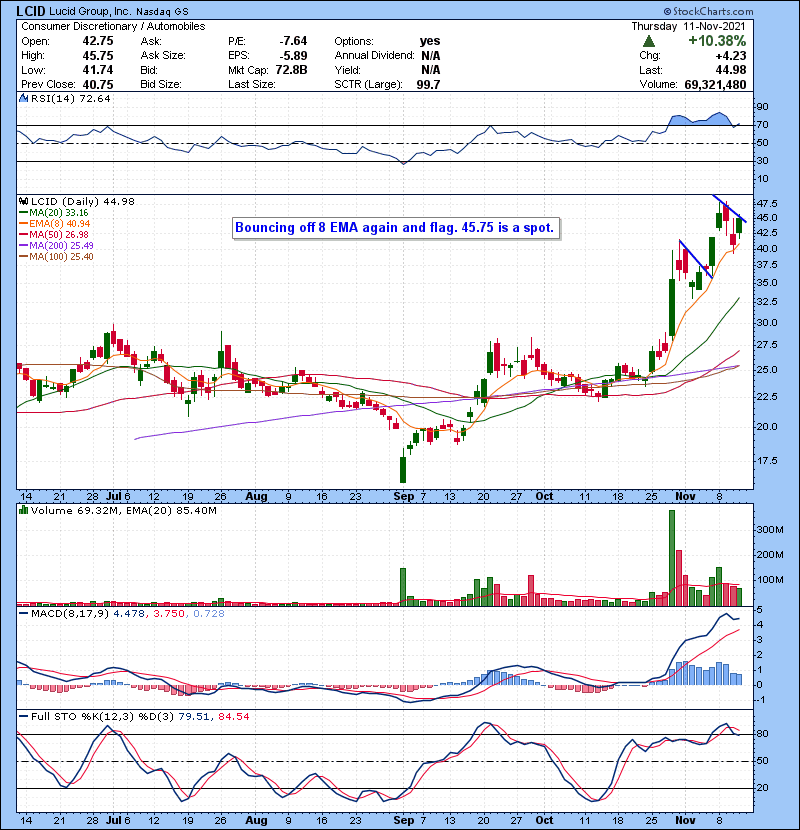Click the date Thursday 11-Nov-2021
800x830 pixels.
click(688, 26)
